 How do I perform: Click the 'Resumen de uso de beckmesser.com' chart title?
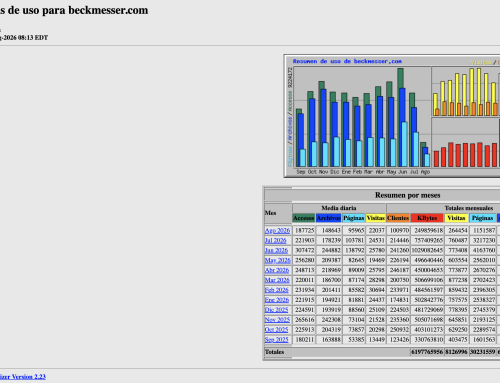coord(347,61)
